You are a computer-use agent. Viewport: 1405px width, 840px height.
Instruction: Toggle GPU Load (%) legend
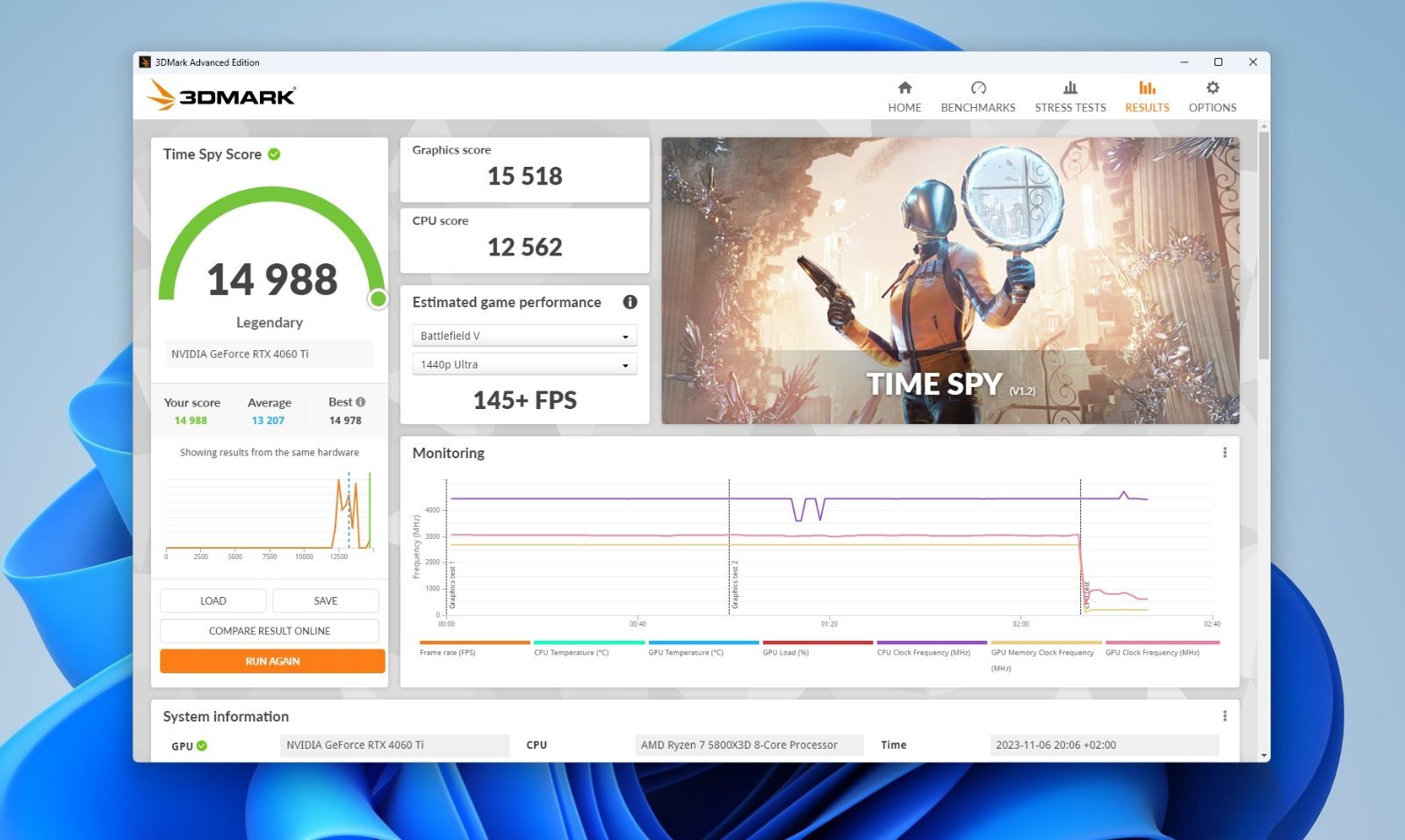818,649
